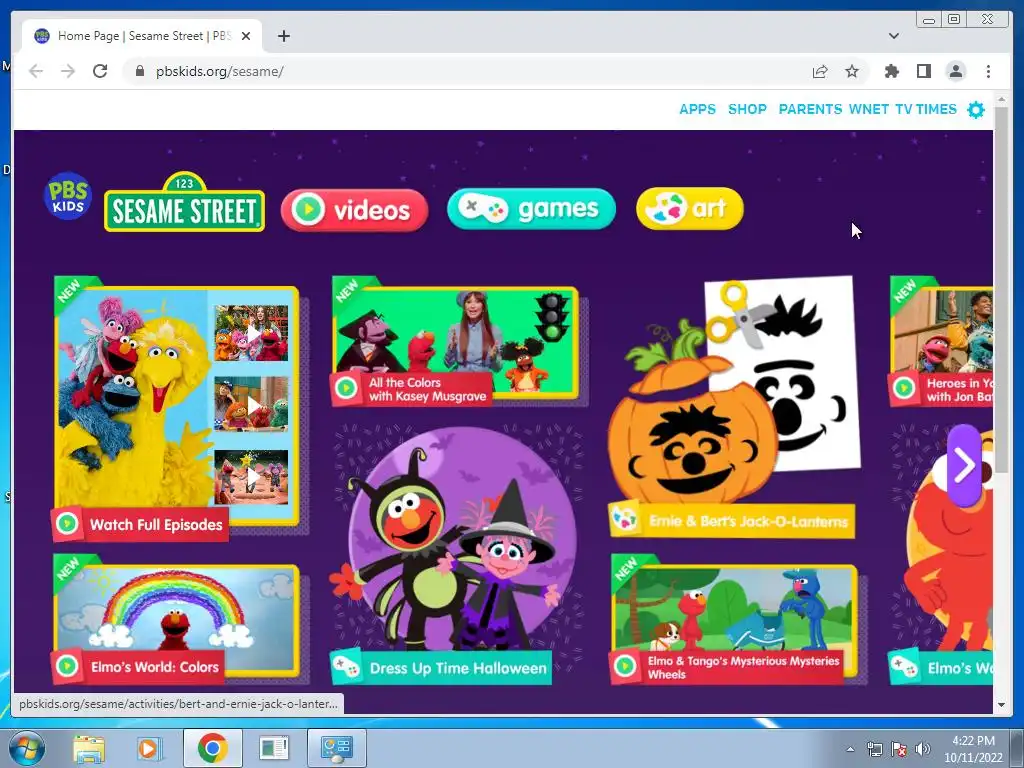Open the volume speaker tray icon
The height and width of the screenshot is (768, 1024).
[x=923, y=749]
